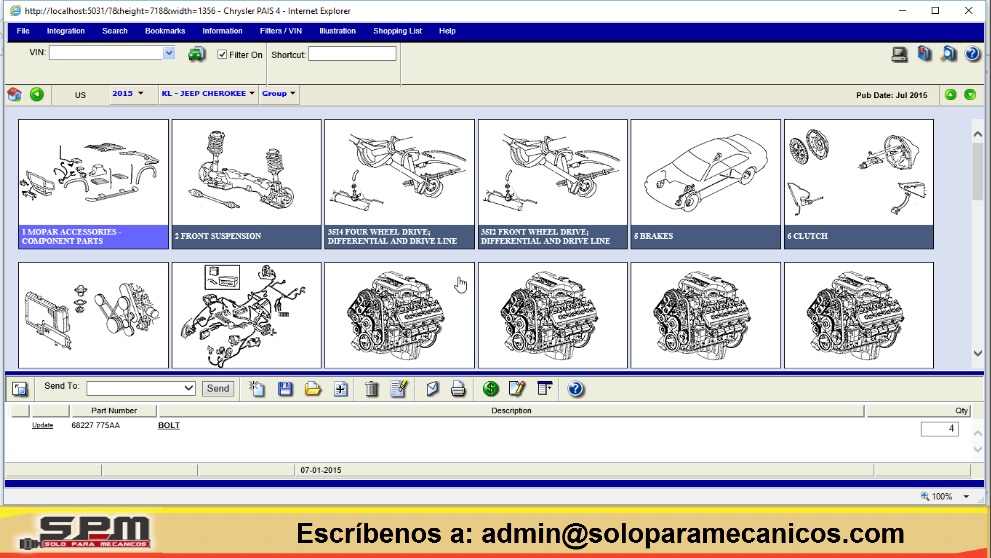991x558 pixels.
Task: Click the Description column header
Action: tap(511, 411)
